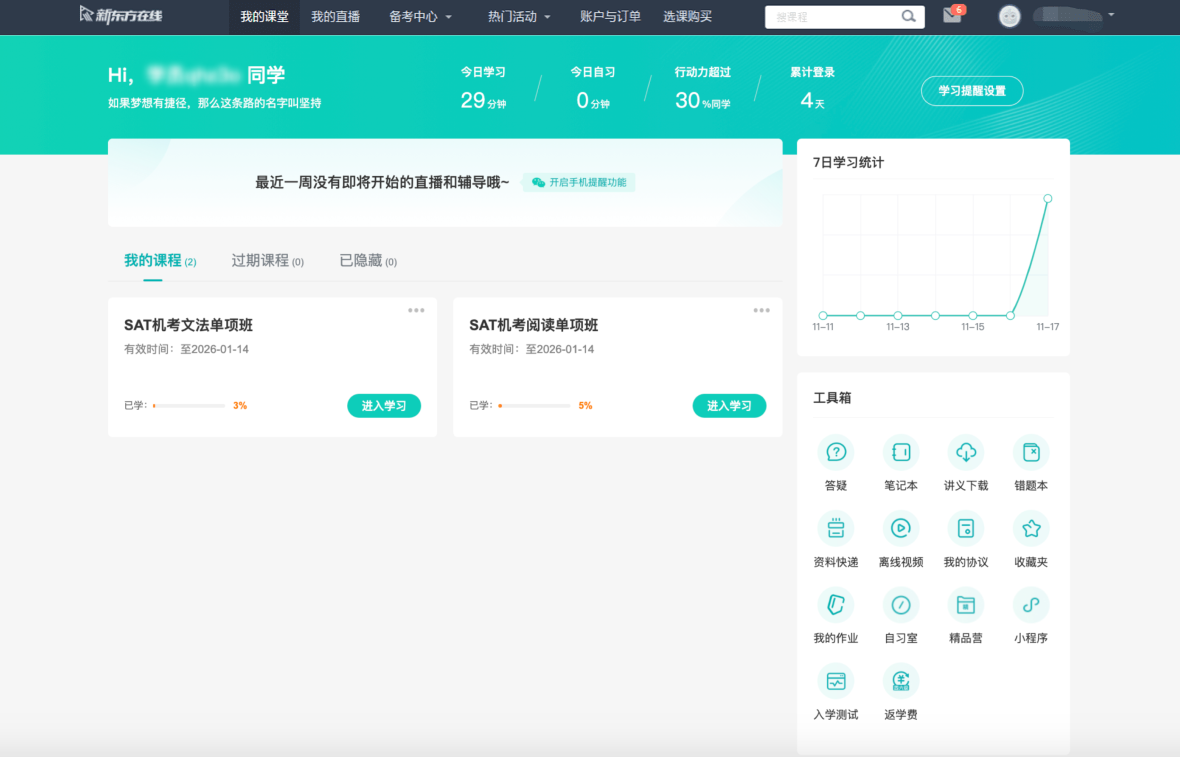The height and width of the screenshot is (760, 1180).
Task: Open the 离线视频 offline video icon
Action: click(x=901, y=528)
